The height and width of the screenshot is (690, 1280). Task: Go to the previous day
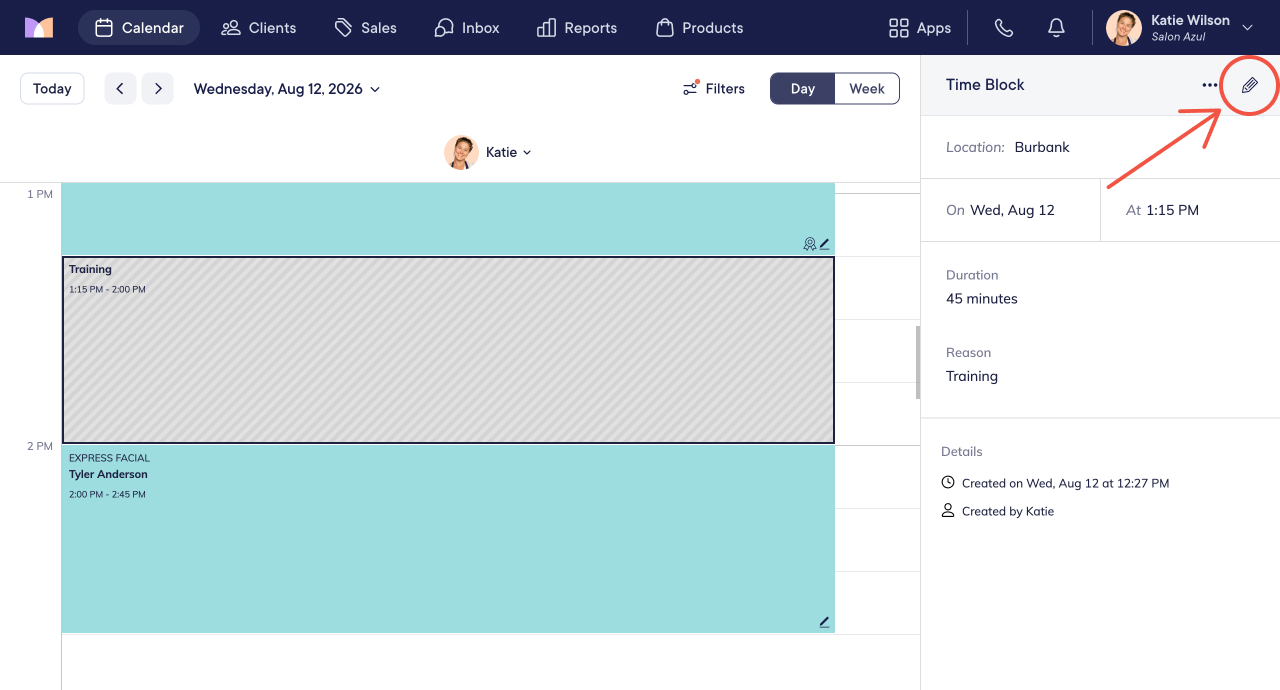point(120,88)
